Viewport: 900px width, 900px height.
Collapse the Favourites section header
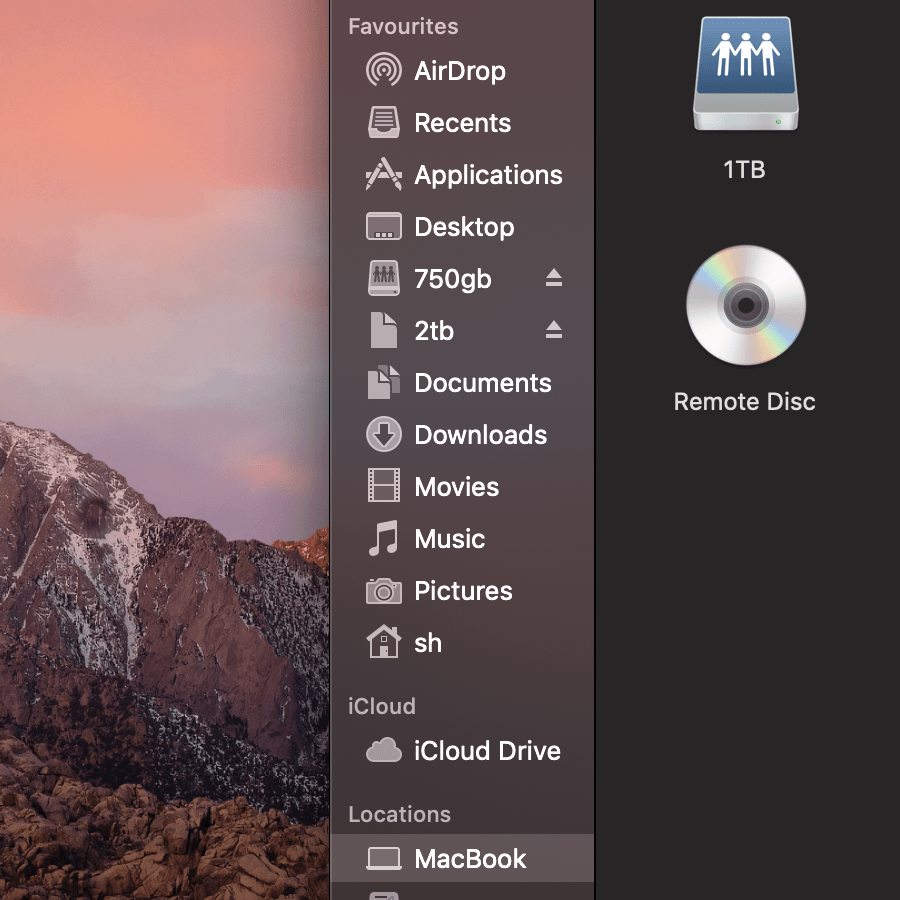[403, 27]
